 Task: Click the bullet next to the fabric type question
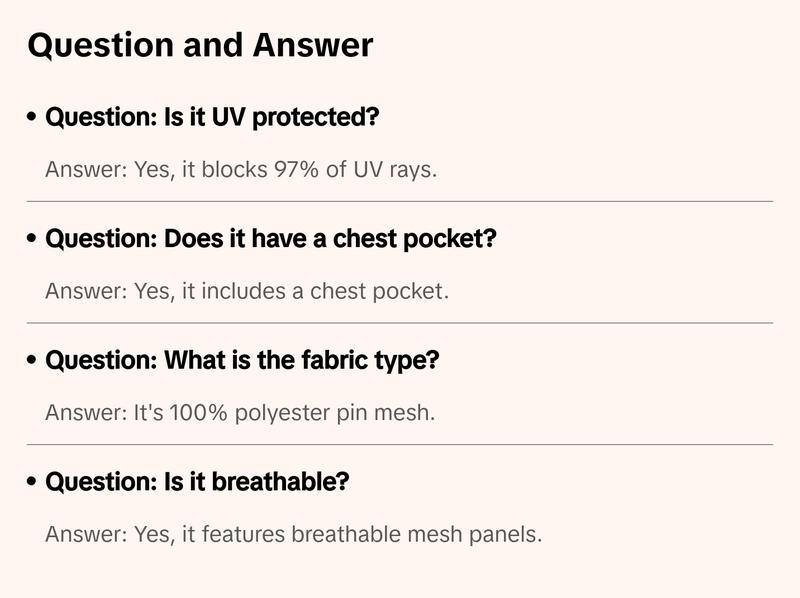(x=33, y=361)
